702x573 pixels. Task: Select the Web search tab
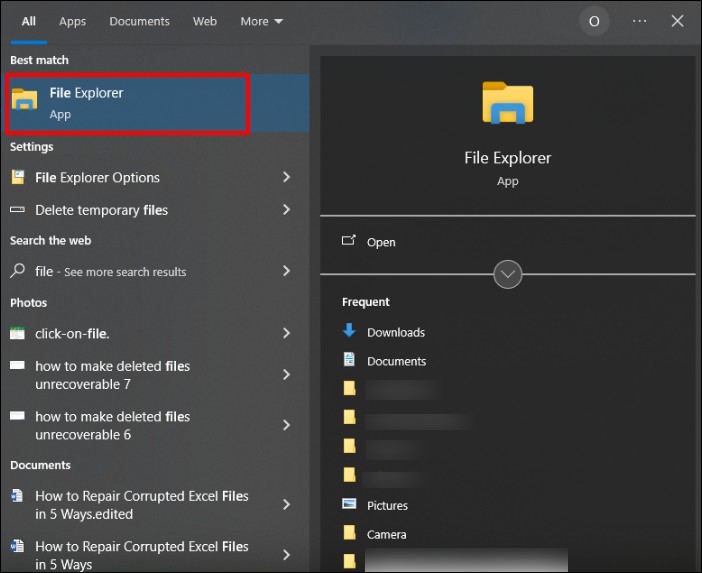(x=205, y=21)
